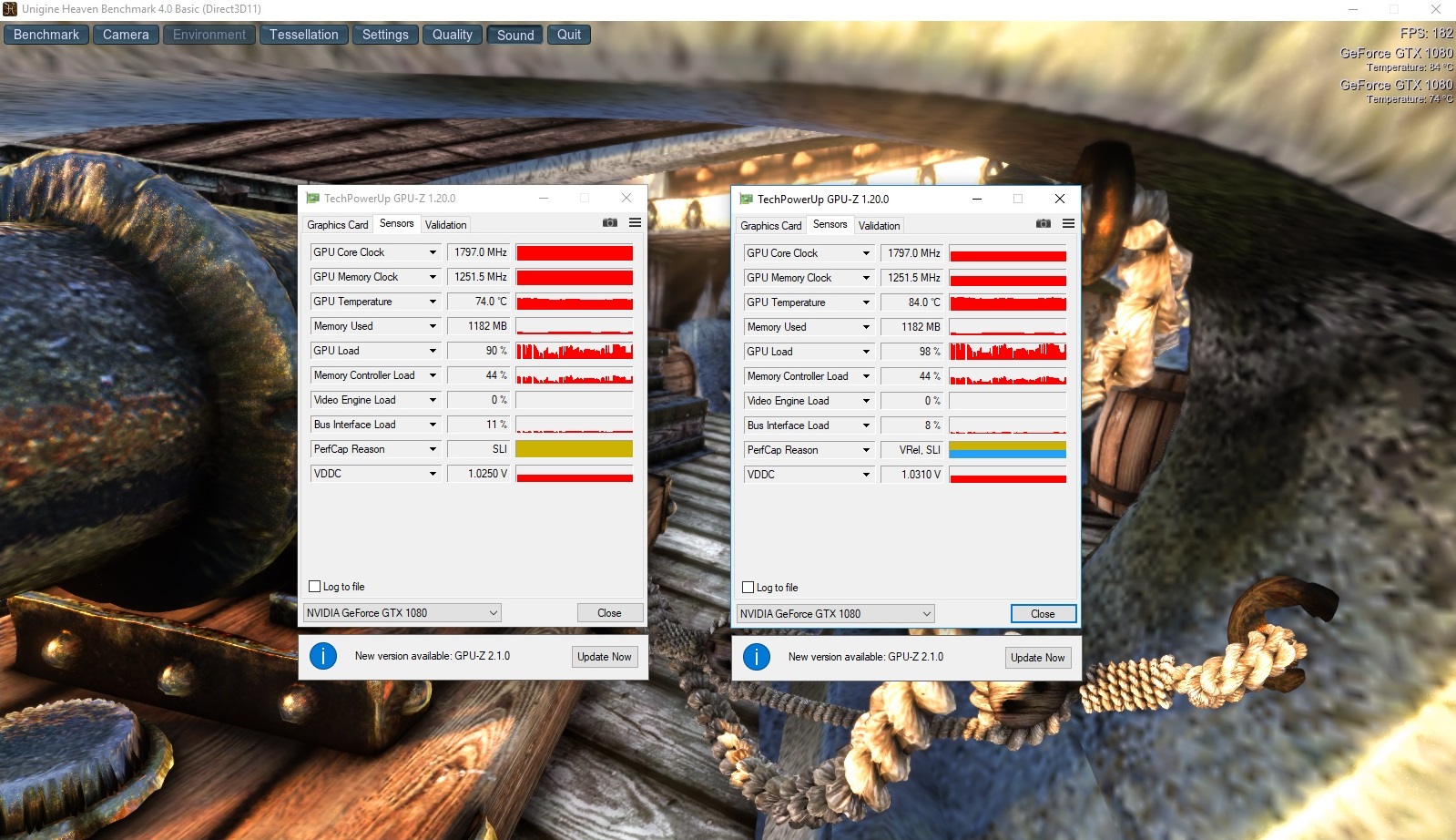Toggle Quality option in Heaven toolbar

point(453,35)
